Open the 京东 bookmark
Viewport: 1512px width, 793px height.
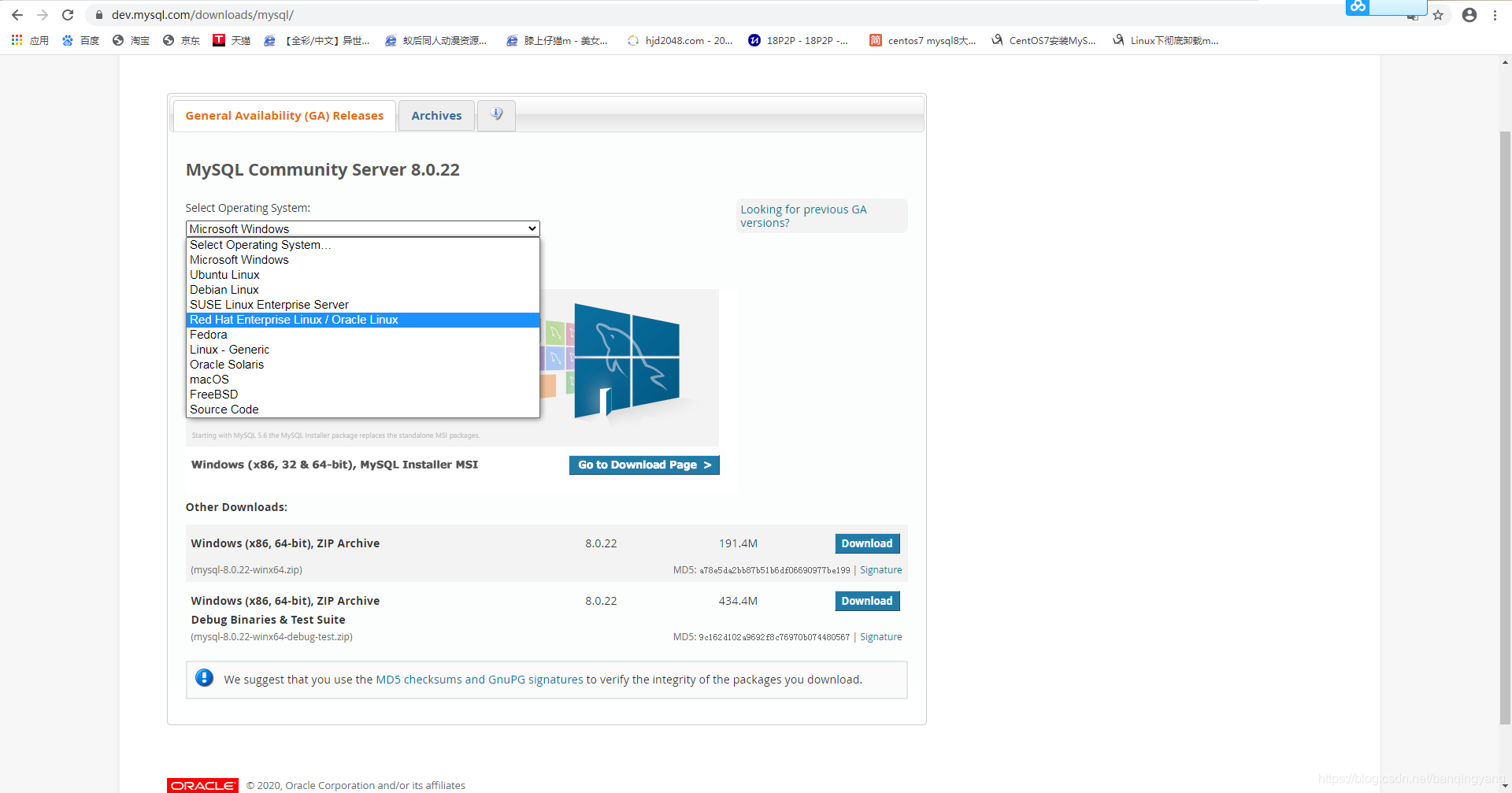(x=181, y=40)
